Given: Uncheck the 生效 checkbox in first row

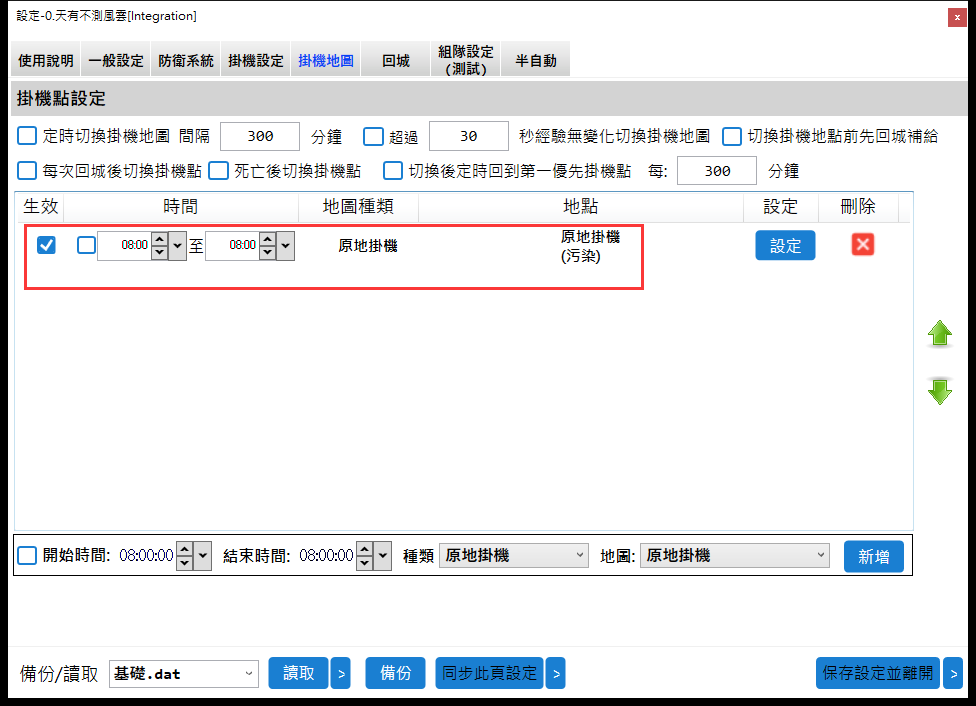Looking at the screenshot, I should coord(46,245).
